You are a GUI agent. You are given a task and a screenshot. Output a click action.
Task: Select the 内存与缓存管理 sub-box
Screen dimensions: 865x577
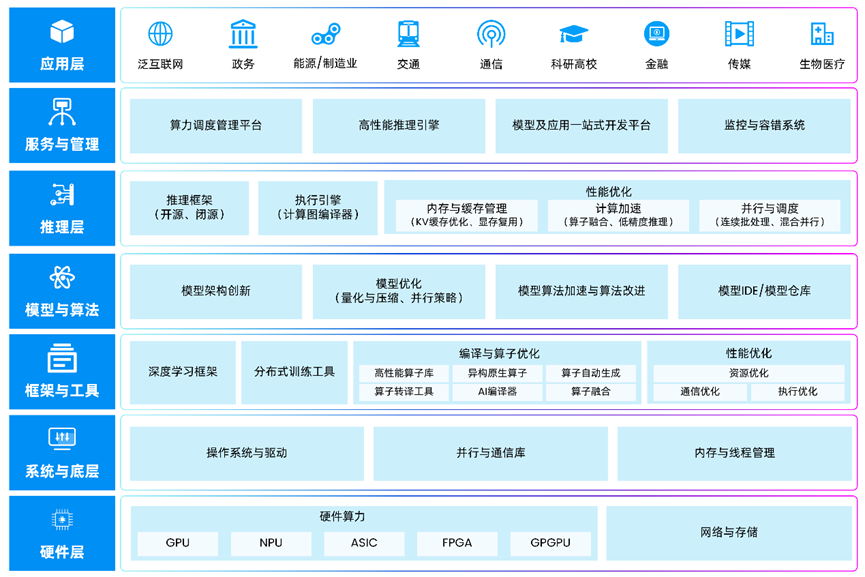tap(467, 215)
